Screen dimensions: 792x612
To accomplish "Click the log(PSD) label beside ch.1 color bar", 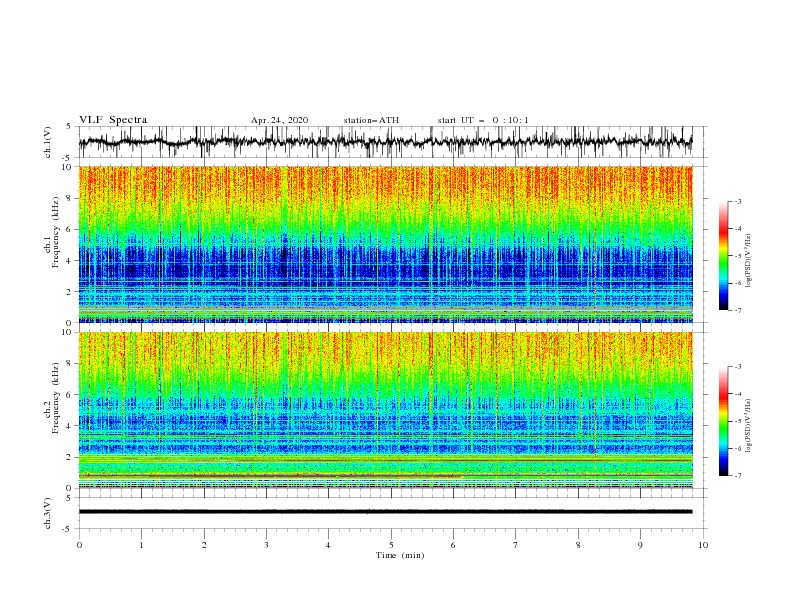I will click(x=748, y=261).
